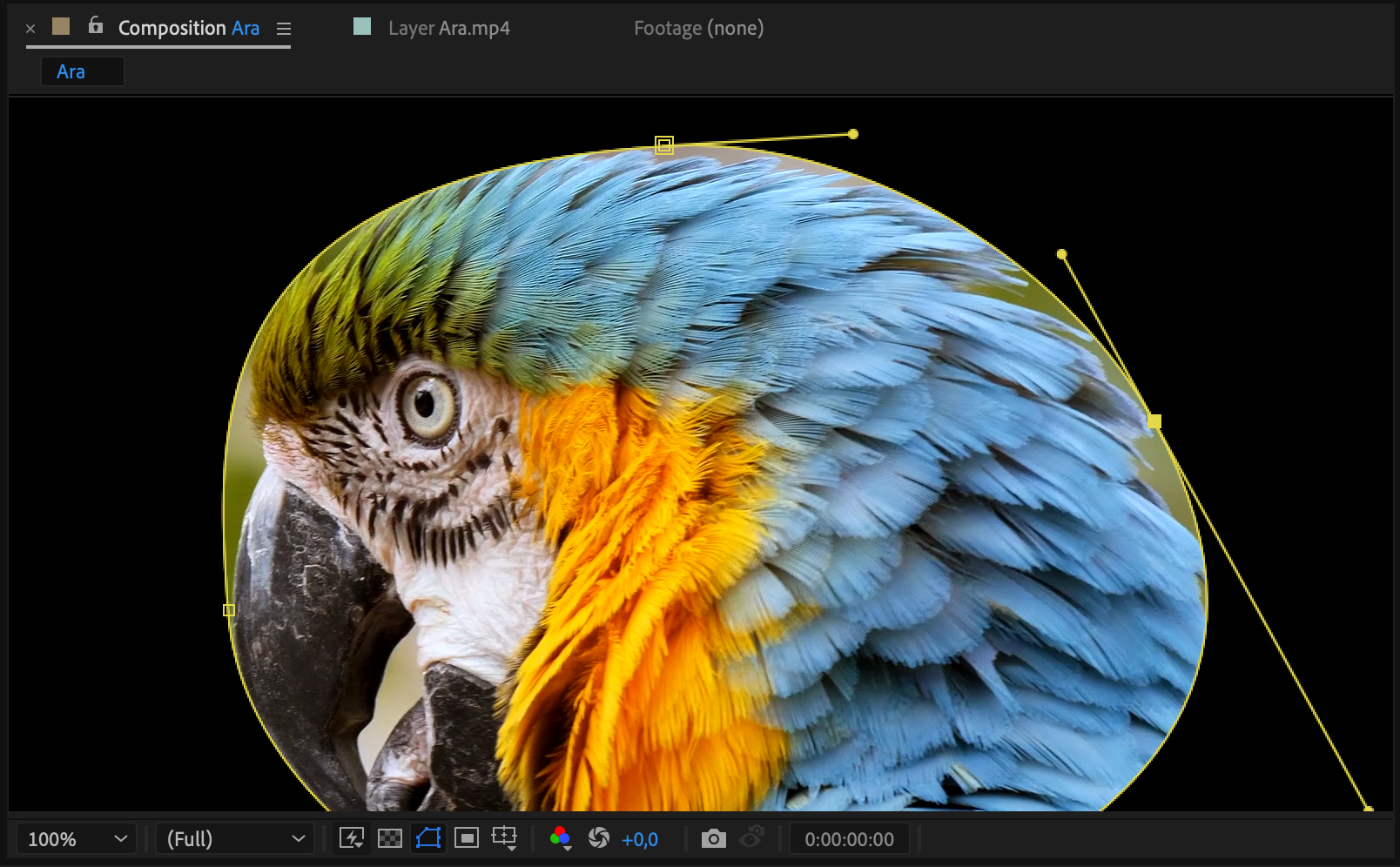Click the tan composition label color swatch

coord(61,26)
